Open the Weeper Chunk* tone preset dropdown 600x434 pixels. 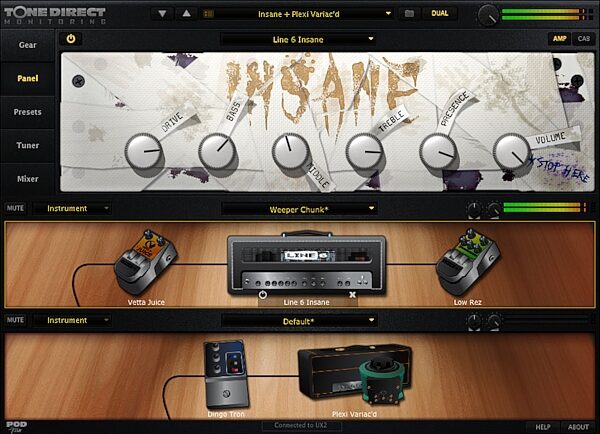click(x=299, y=209)
